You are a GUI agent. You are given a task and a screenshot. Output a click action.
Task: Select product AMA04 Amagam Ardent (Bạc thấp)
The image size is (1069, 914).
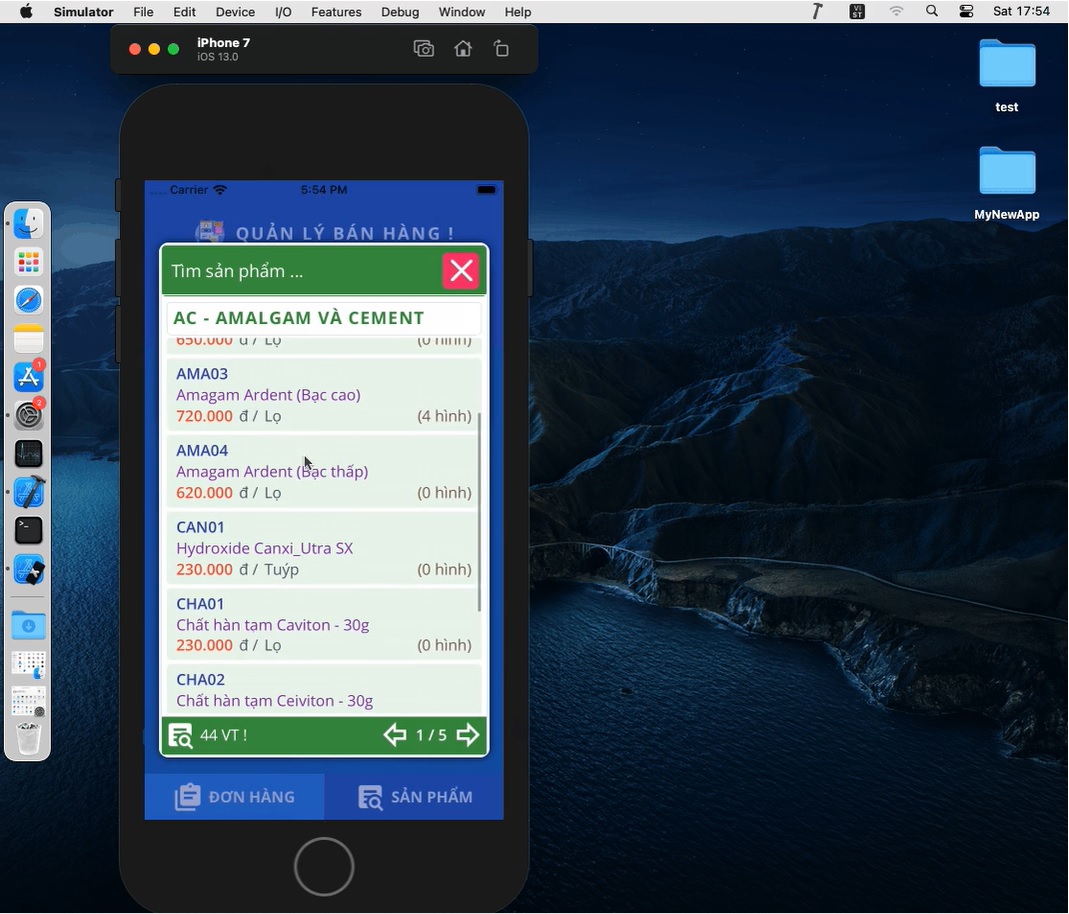coord(323,472)
